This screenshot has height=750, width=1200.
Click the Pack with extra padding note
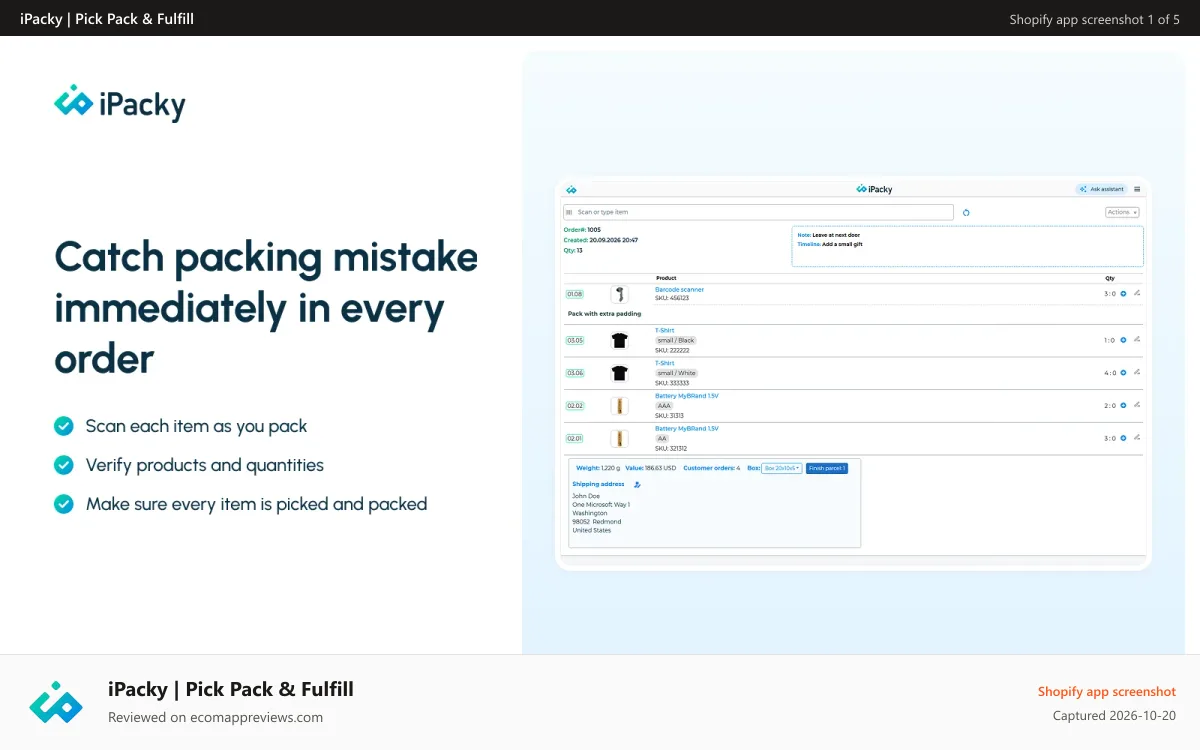(x=605, y=314)
